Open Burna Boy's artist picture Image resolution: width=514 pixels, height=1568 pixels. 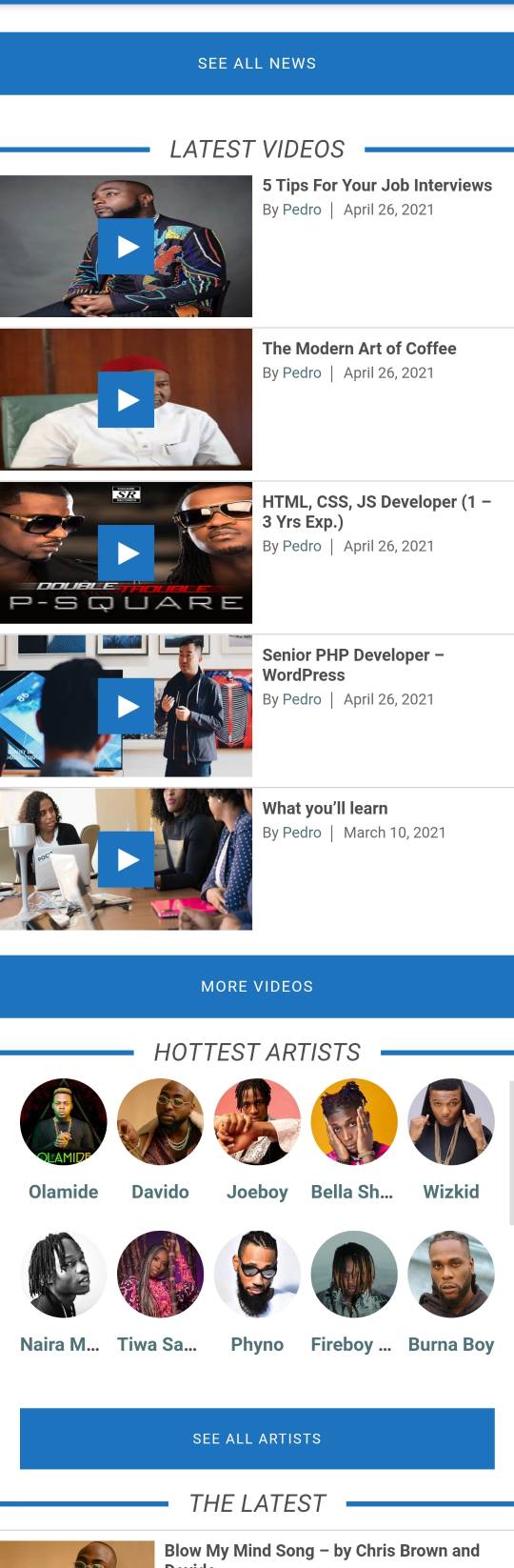coord(451,1275)
